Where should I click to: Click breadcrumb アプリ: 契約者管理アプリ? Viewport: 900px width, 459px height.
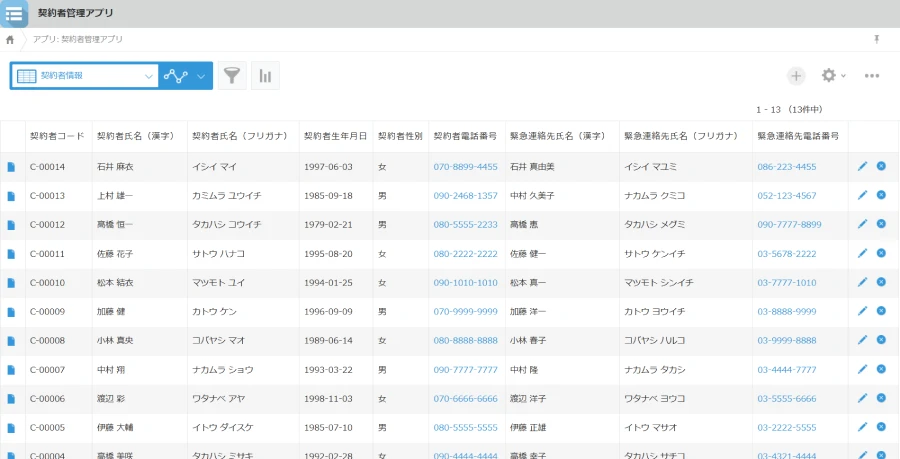[x=77, y=40]
